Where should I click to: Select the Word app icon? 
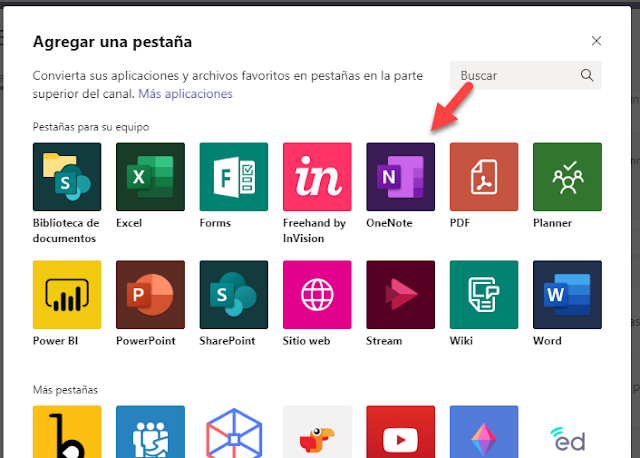[x=567, y=295]
